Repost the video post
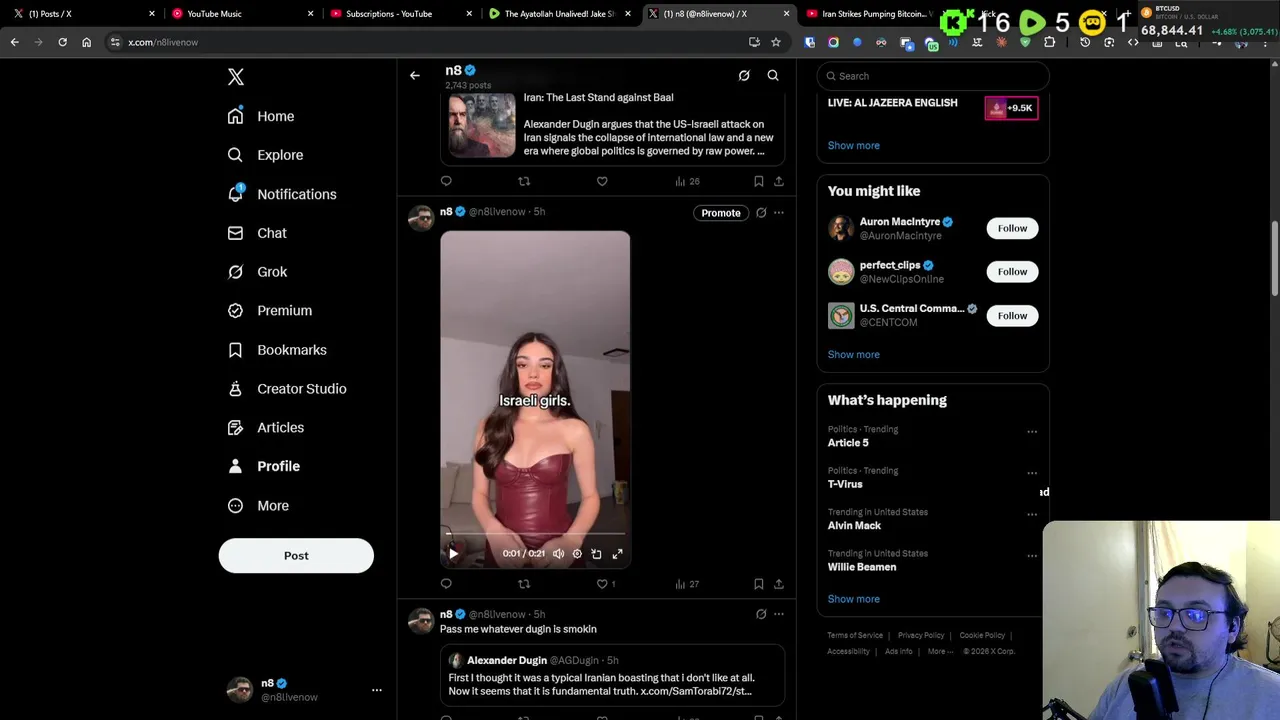Image resolution: width=1280 pixels, height=720 pixels. coord(524,584)
